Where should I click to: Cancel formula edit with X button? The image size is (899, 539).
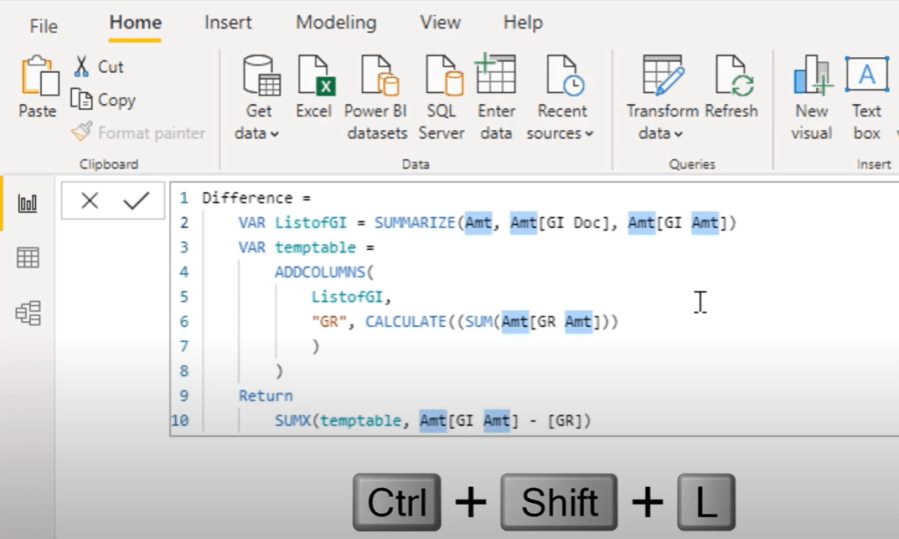pos(90,201)
